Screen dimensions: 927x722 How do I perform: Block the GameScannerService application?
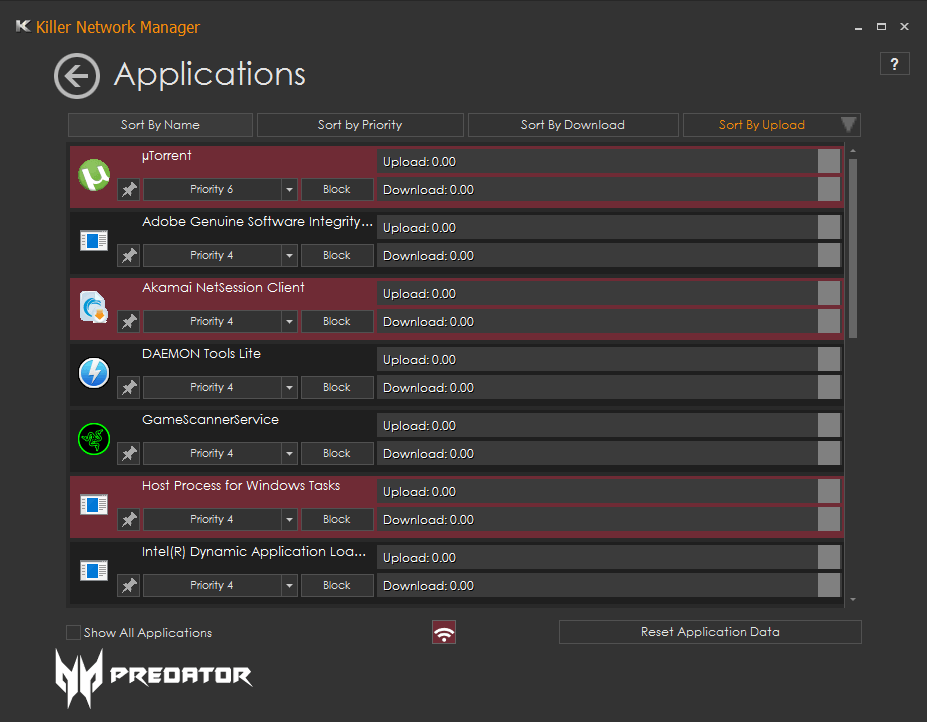(x=337, y=454)
